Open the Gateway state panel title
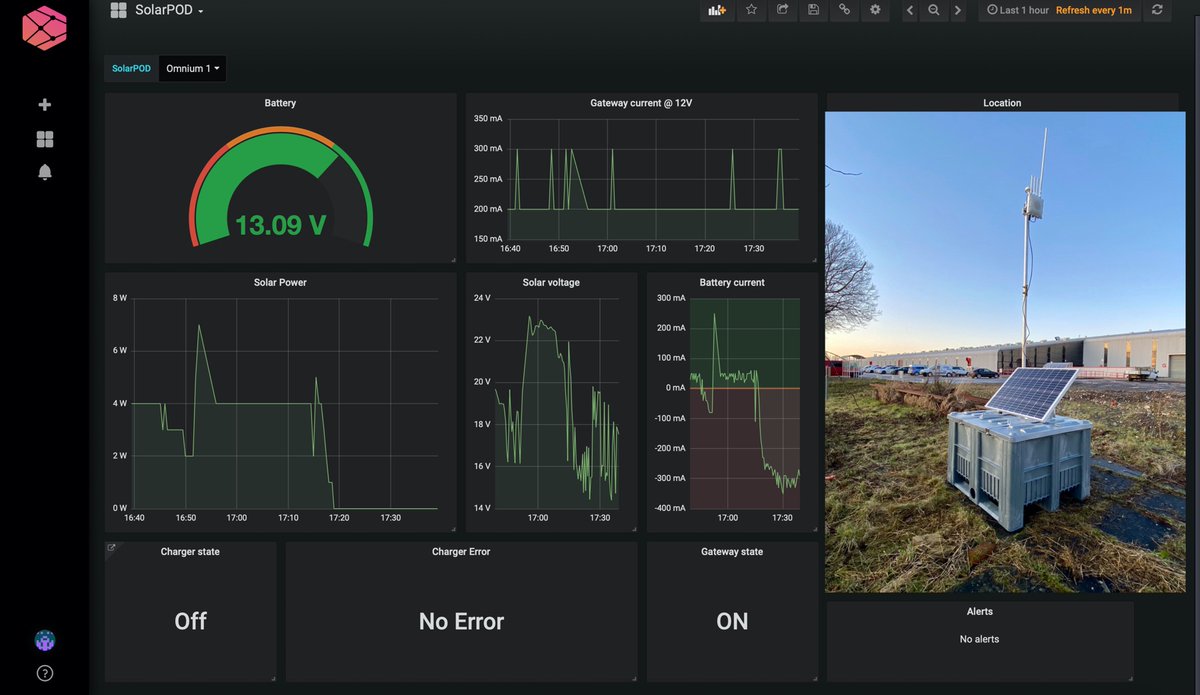Image resolution: width=1200 pixels, height=695 pixels. click(x=732, y=551)
